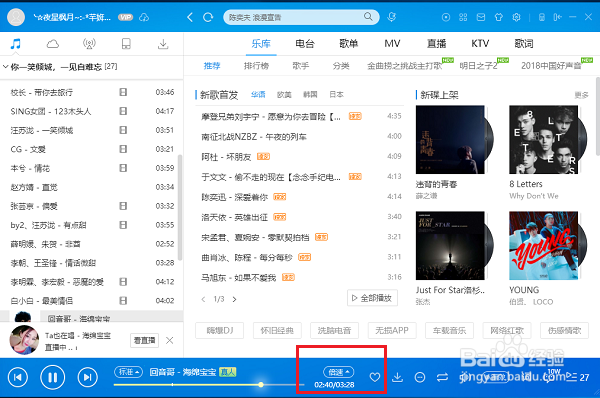Select the 歌手 sub-tab
The width and height of the screenshot is (600, 398).
tap(300, 66)
